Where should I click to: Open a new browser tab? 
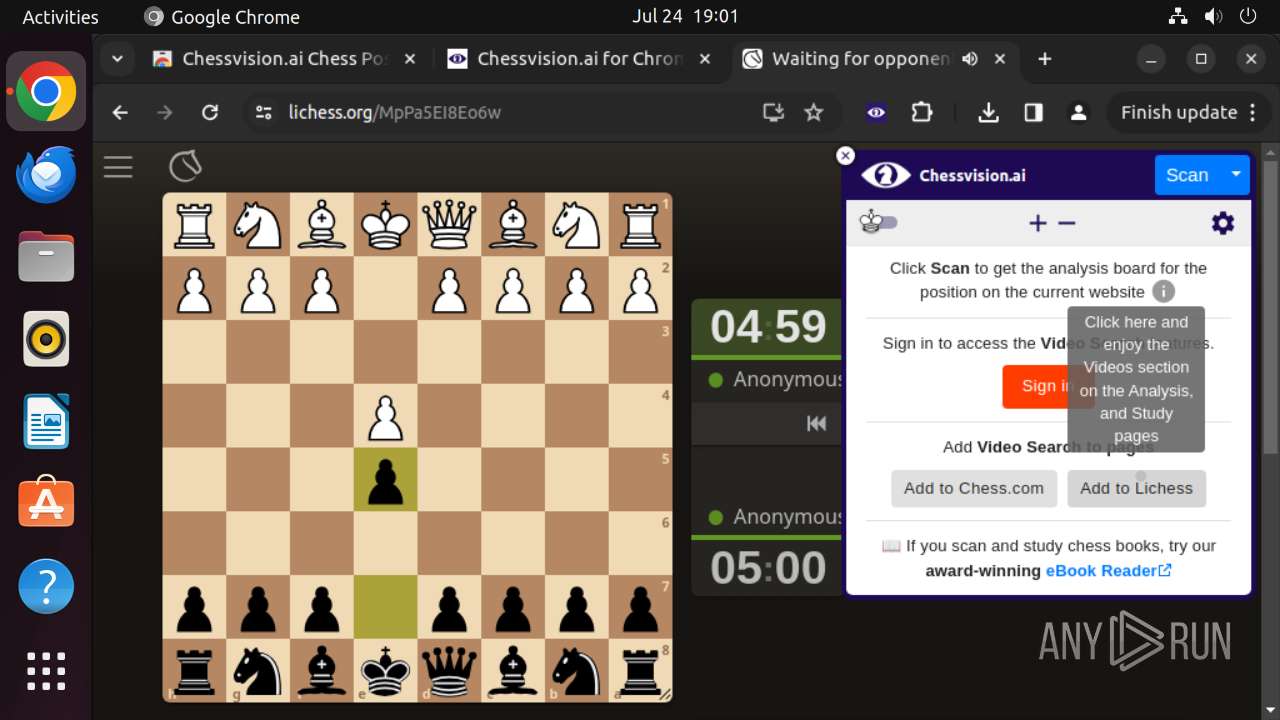(1044, 59)
